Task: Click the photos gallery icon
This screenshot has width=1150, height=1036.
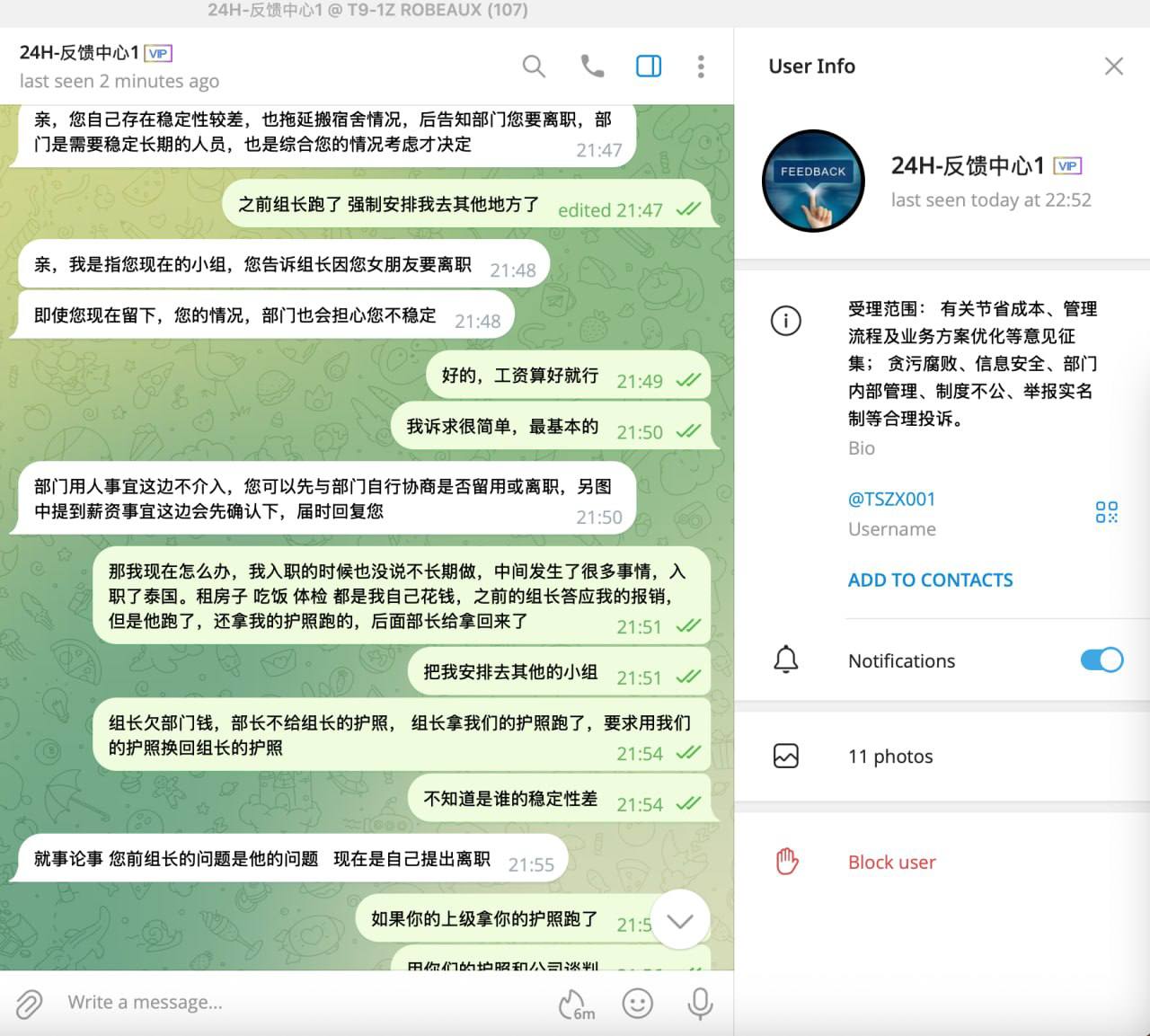Action: click(786, 756)
